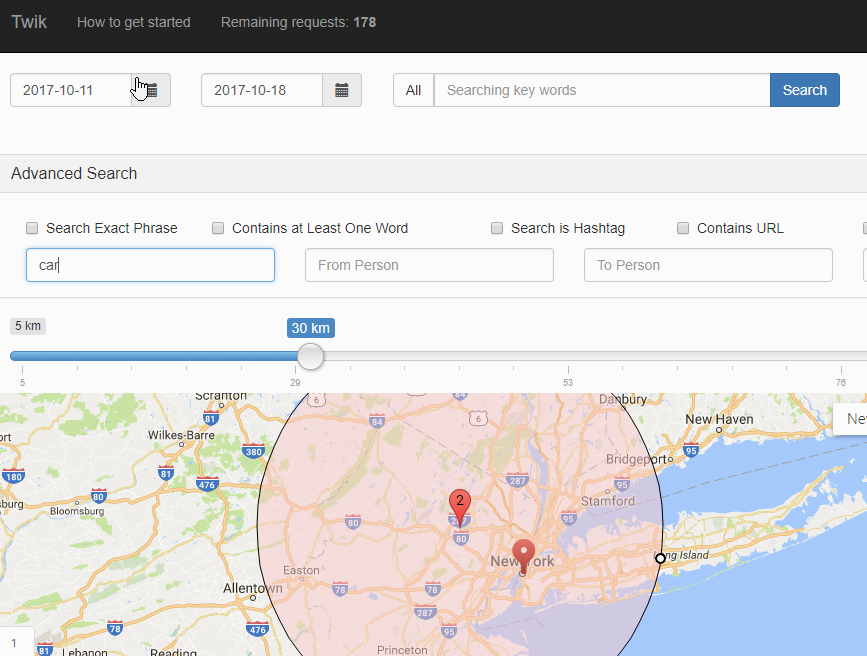Focus the end date field 2017-10-18
Viewport: 867px width, 656px height.
tap(262, 90)
